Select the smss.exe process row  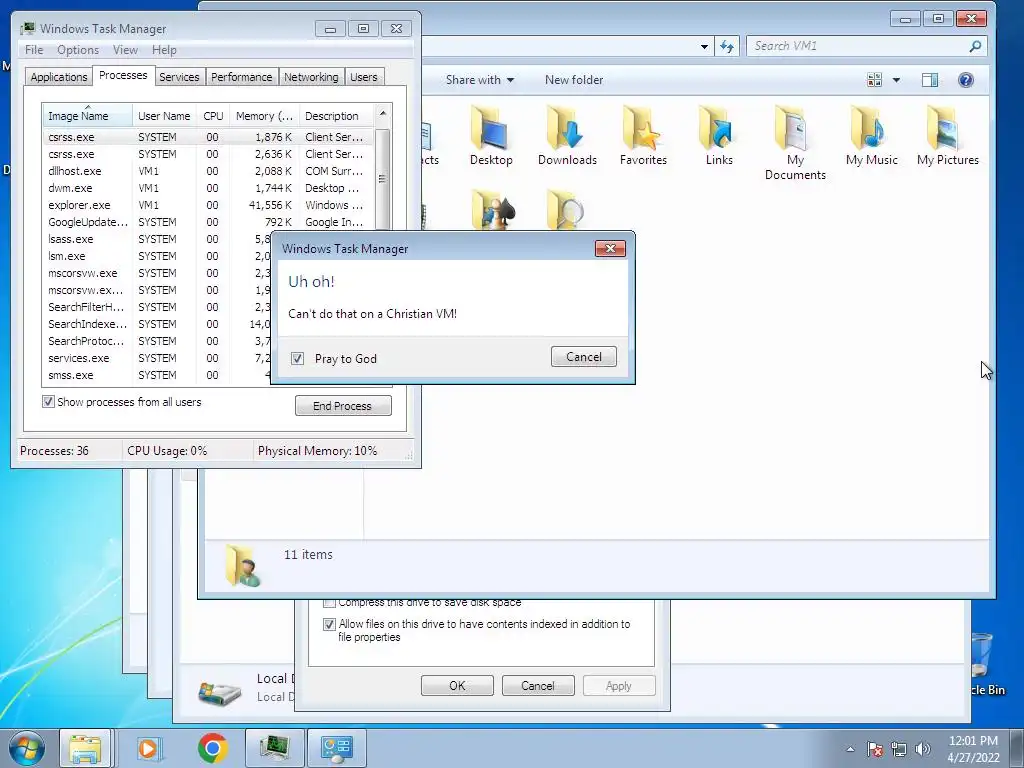pyautogui.click(x=157, y=375)
